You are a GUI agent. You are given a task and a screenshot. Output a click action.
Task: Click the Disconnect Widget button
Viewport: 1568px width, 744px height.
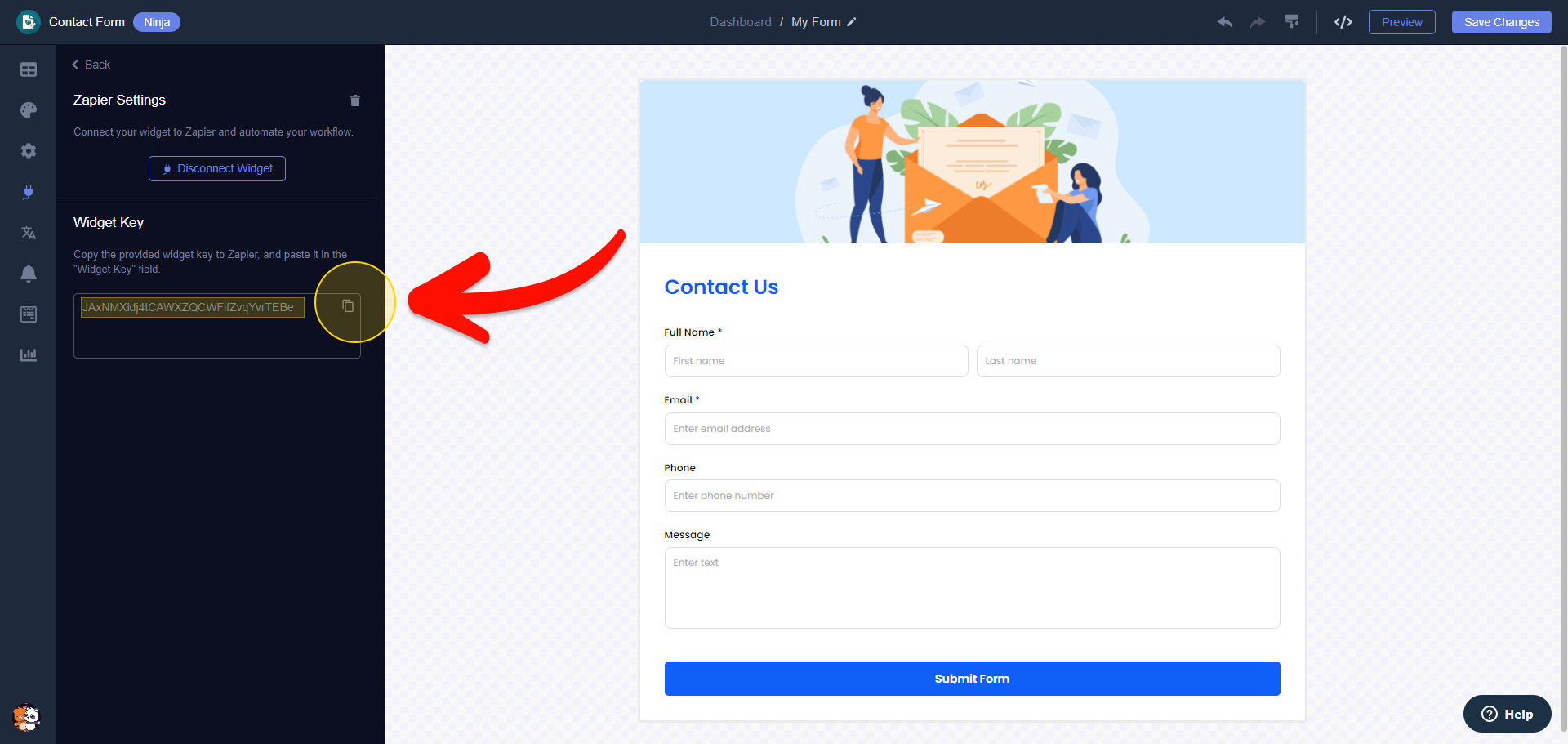coord(217,168)
